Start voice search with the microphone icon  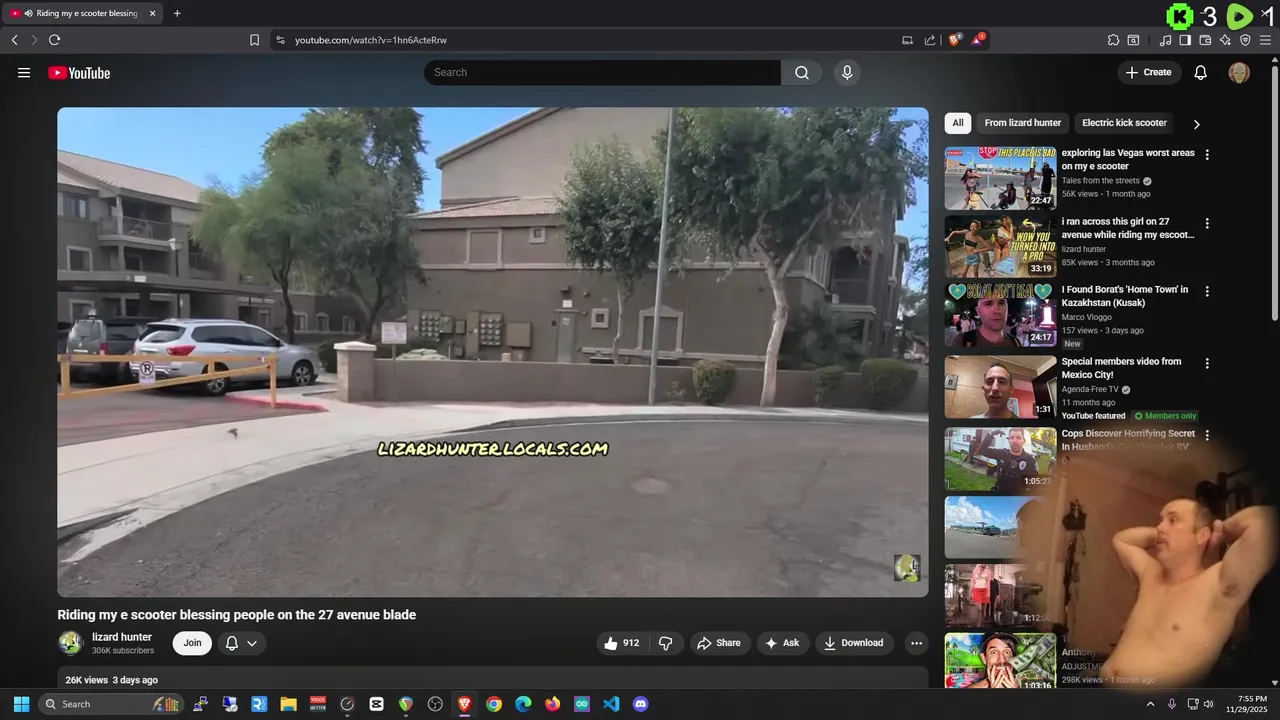[x=847, y=72]
